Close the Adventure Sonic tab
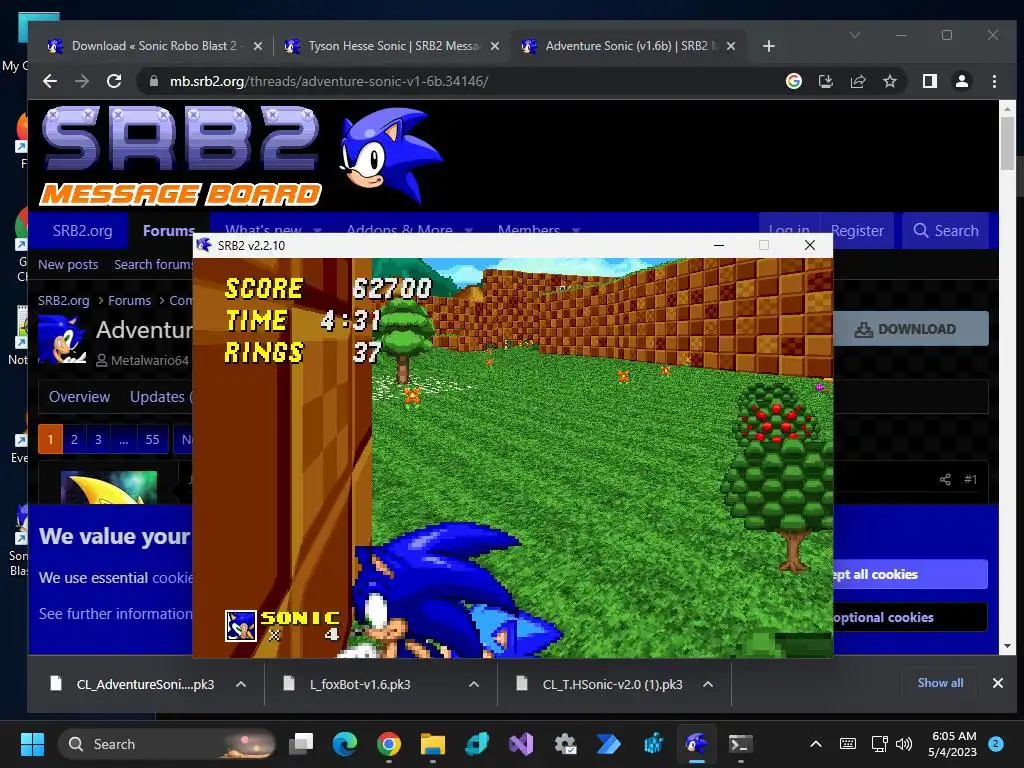 [731, 46]
